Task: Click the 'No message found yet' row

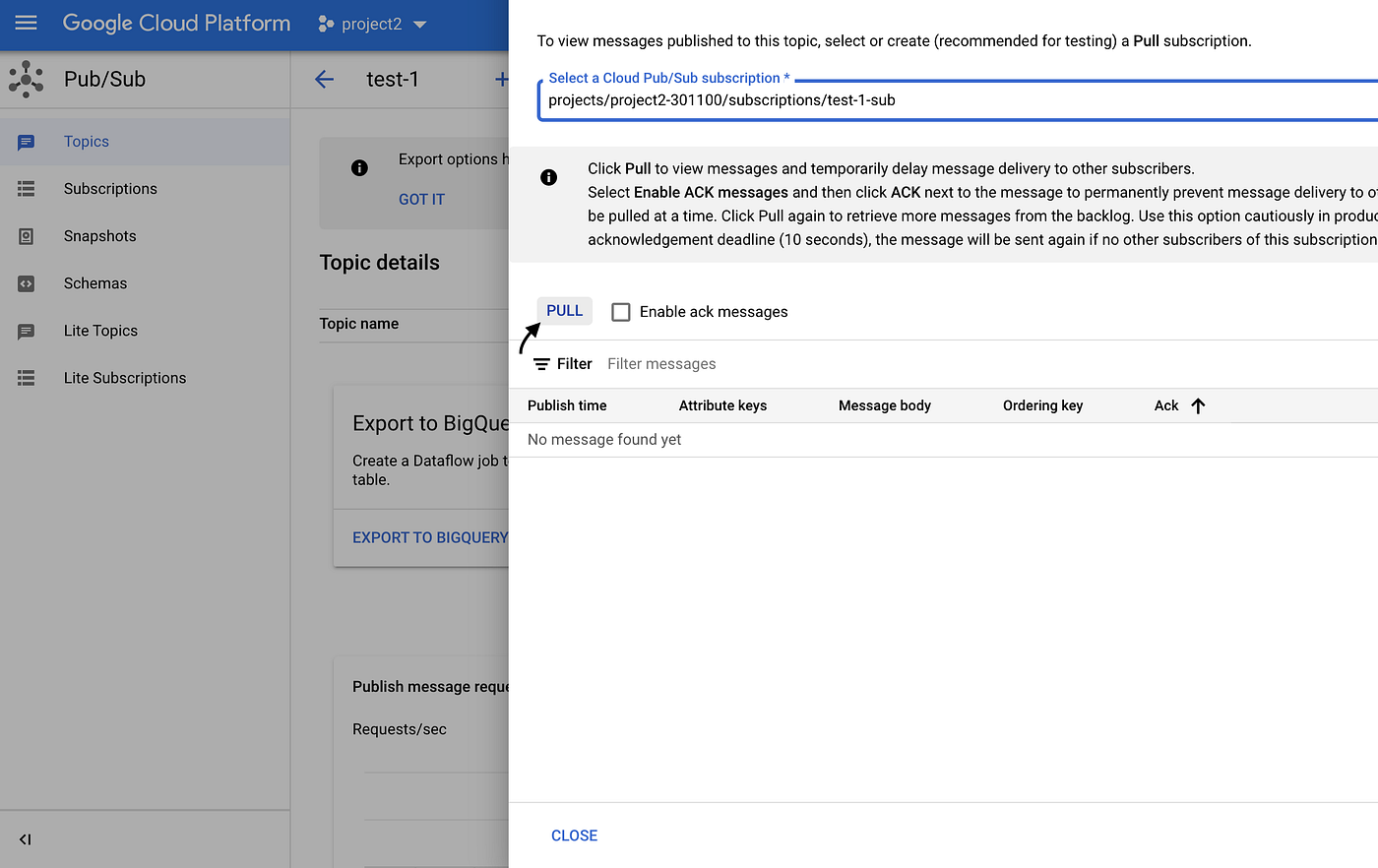Action: pos(943,440)
